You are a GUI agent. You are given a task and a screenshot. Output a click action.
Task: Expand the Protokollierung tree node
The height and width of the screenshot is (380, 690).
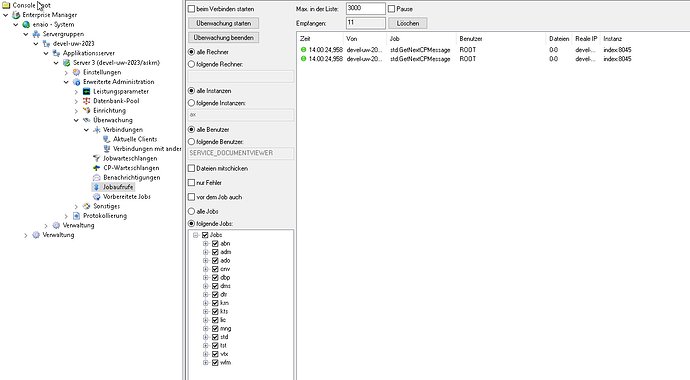pos(66,216)
